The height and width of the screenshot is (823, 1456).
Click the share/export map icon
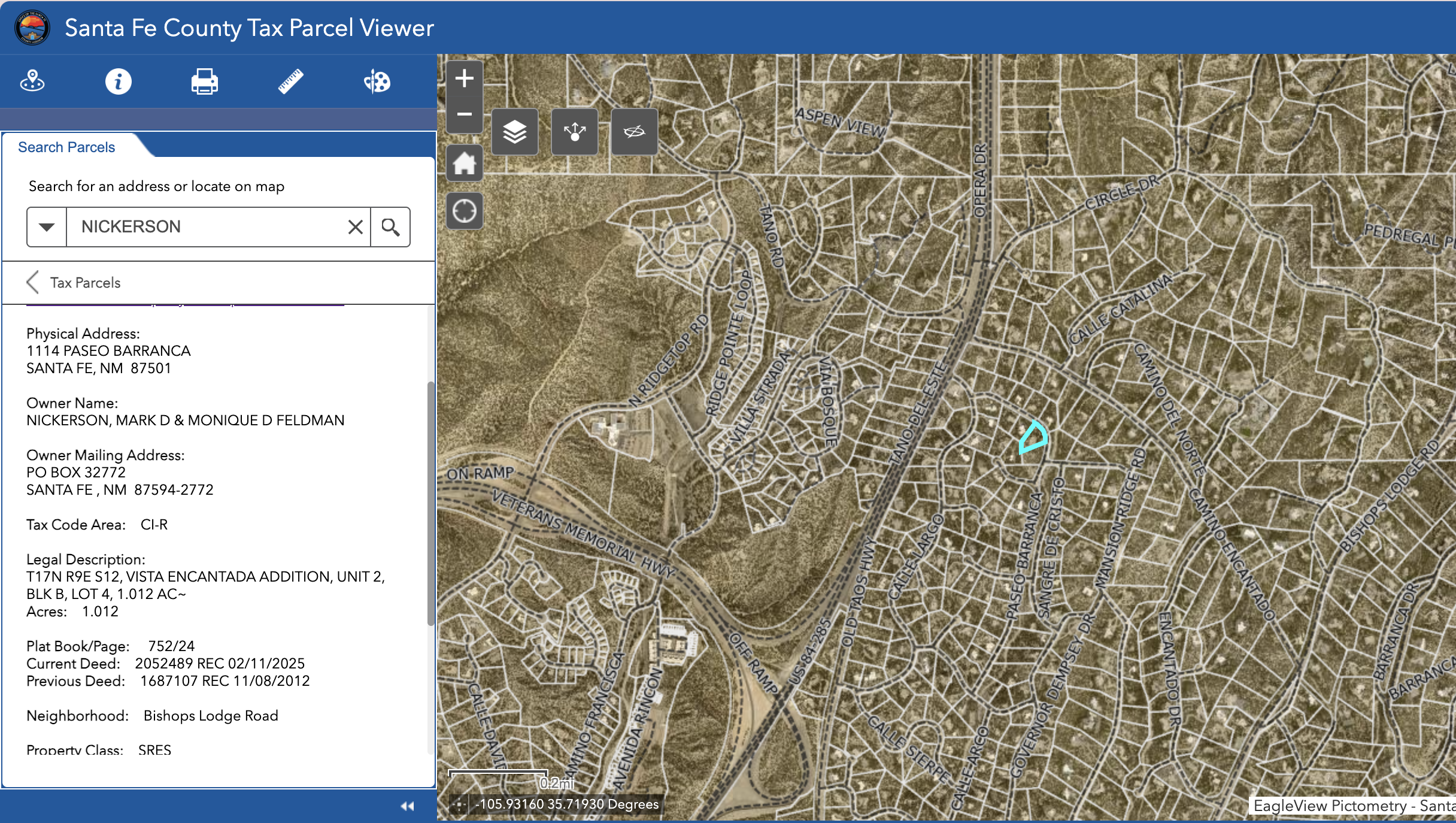pyautogui.click(x=575, y=132)
